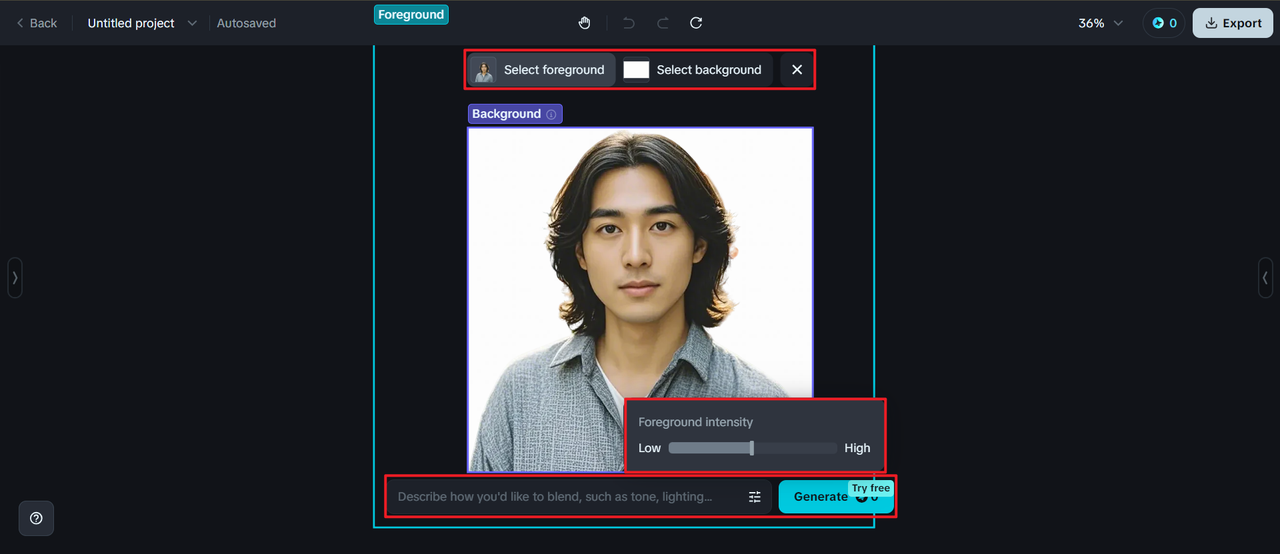Open the 36% zoom level dropdown

pos(1101,23)
